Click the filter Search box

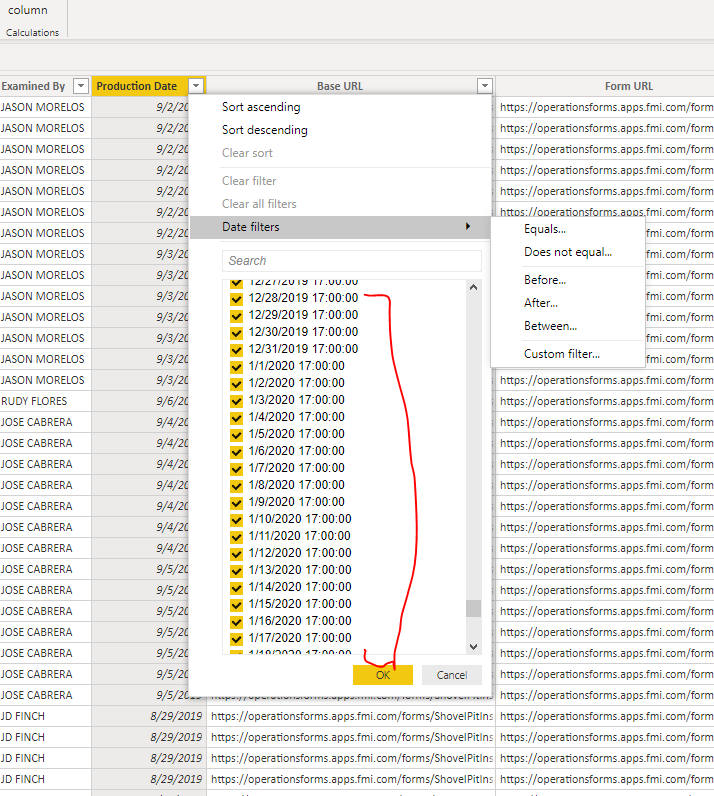pos(351,261)
